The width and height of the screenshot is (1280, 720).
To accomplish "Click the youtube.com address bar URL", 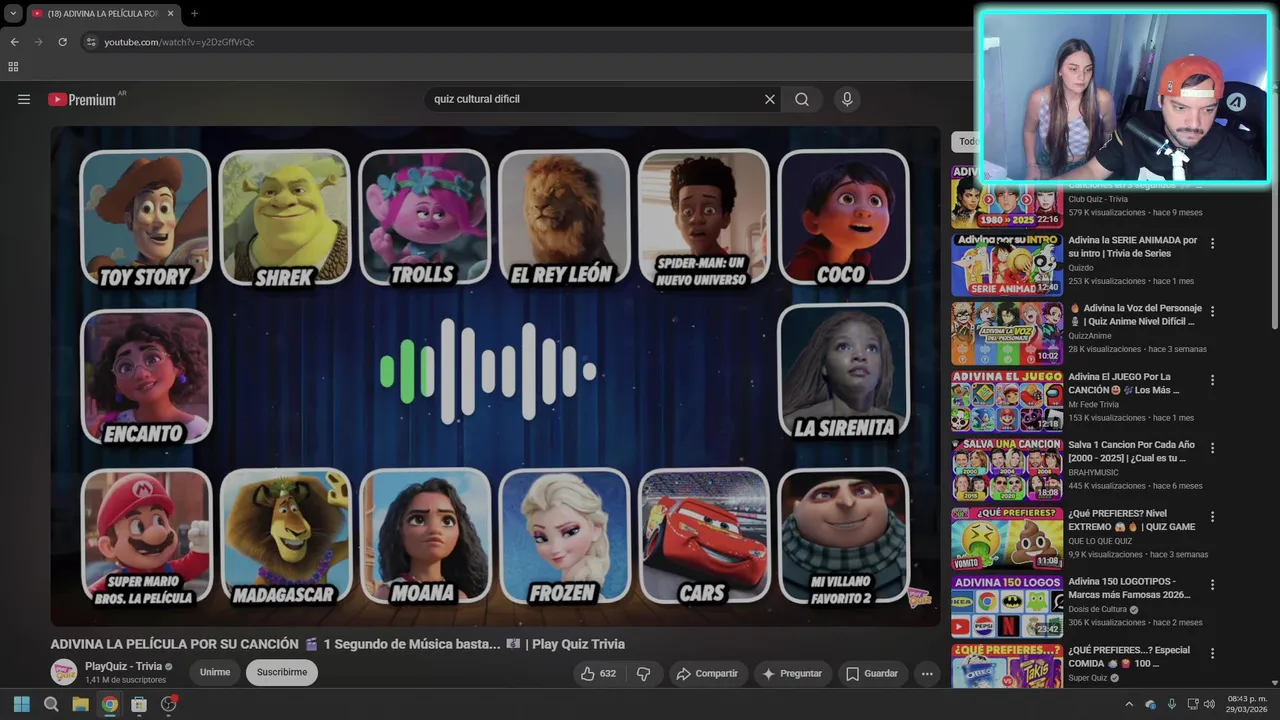I will [179, 42].
